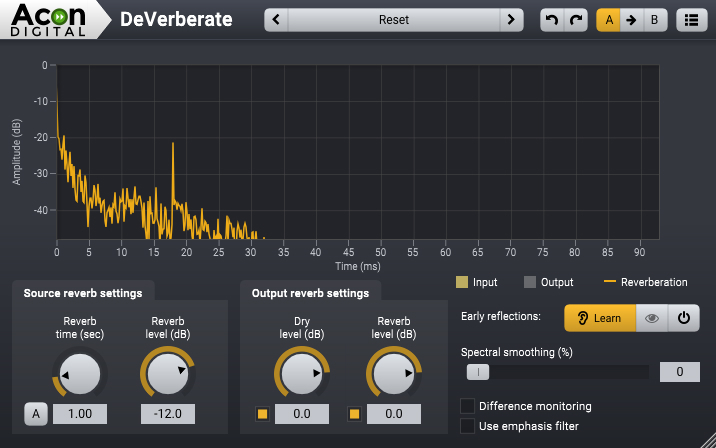Click automatic reverb time A button

tap(35, 414)
